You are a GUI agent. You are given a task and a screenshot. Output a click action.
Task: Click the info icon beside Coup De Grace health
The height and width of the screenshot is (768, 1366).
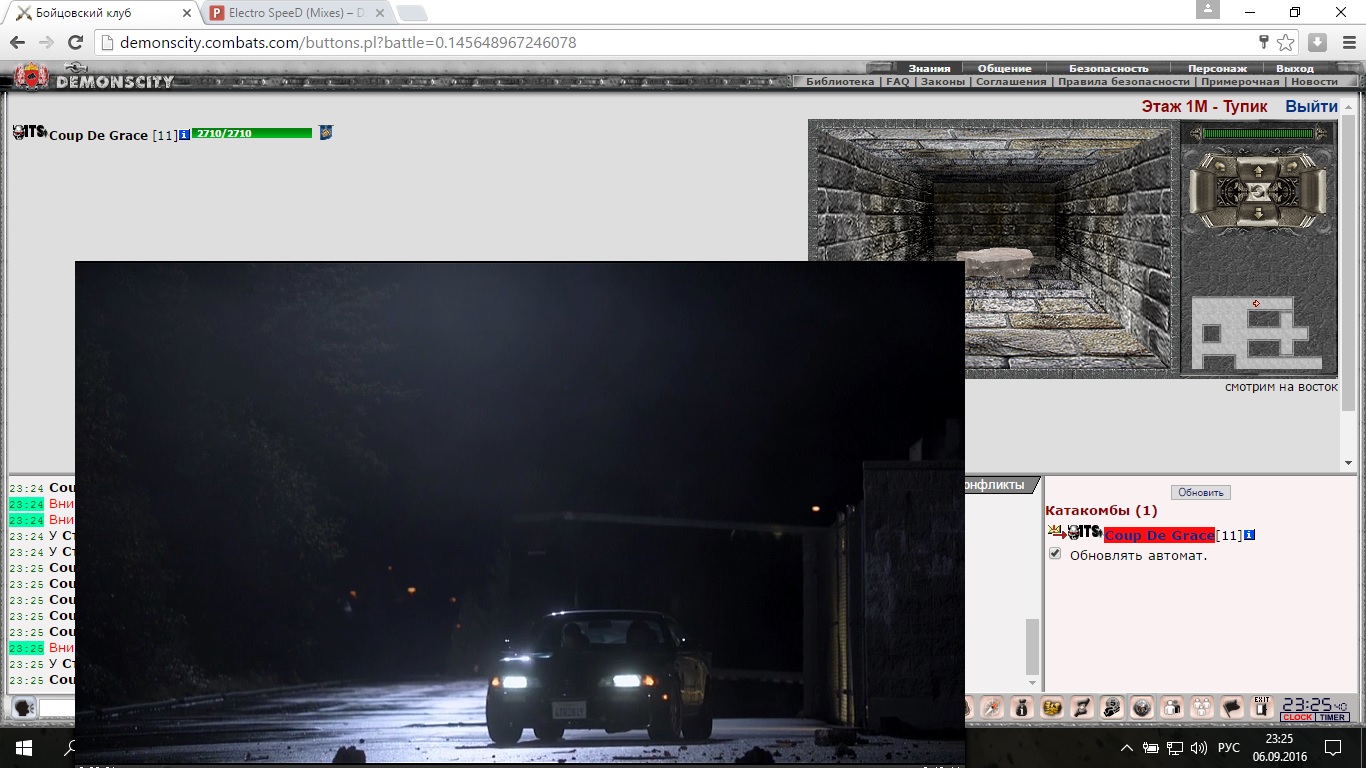click(184, 134)
